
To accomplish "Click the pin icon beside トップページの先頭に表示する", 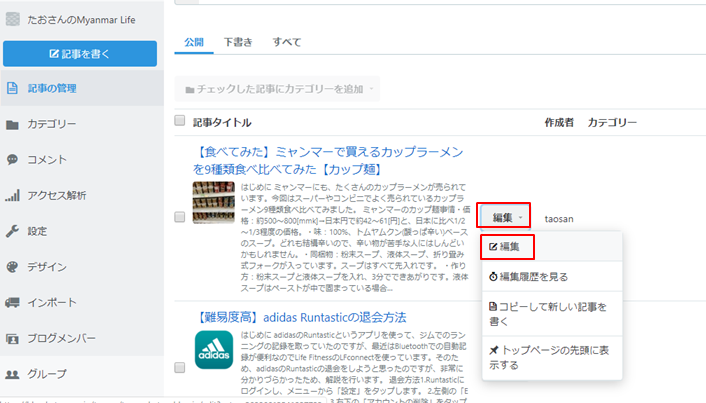I will 494,350.
